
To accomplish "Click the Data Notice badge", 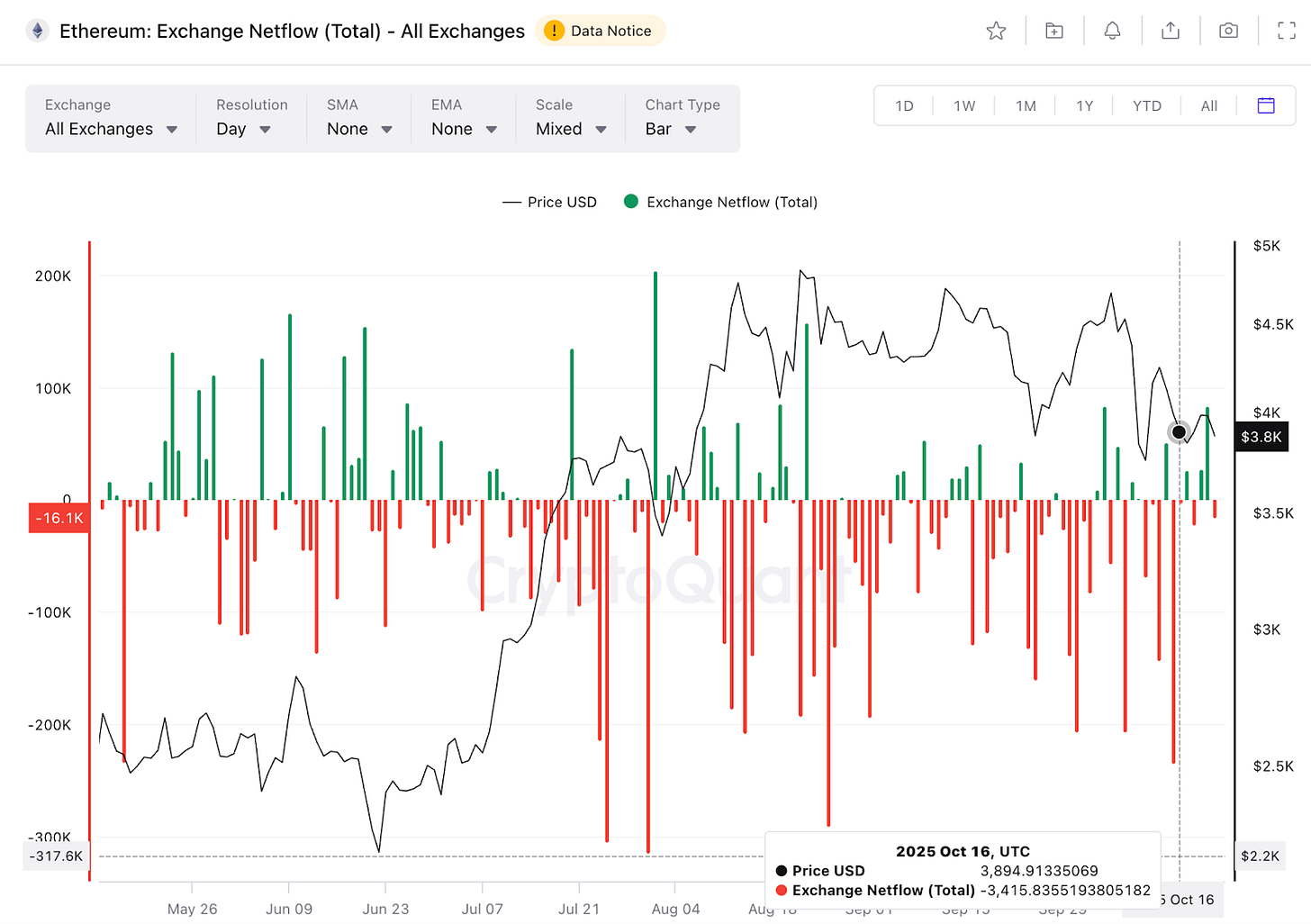I will click(x=601, y=31).
